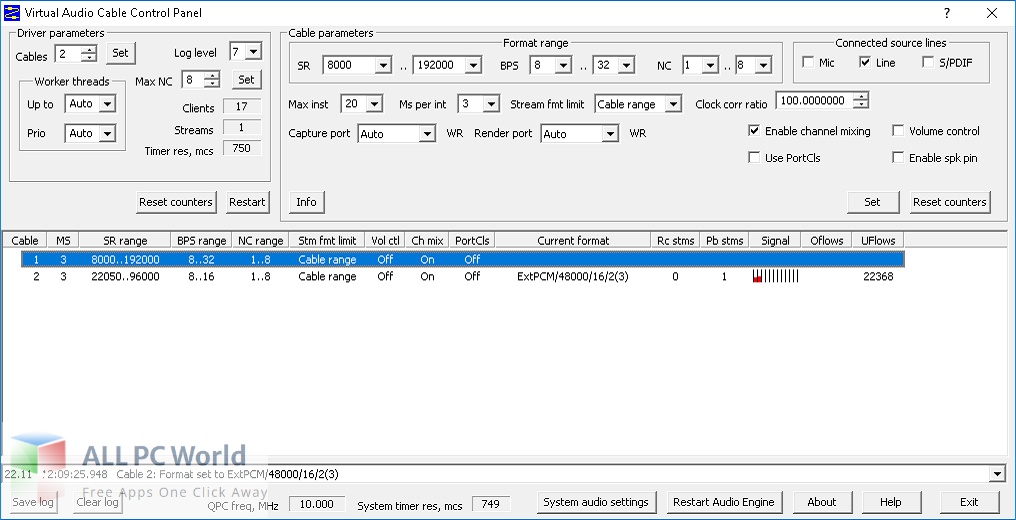Click the Clock corr ratio spinner arrows
Viewport: 1016px width, 520px height.
pos(860,100)
